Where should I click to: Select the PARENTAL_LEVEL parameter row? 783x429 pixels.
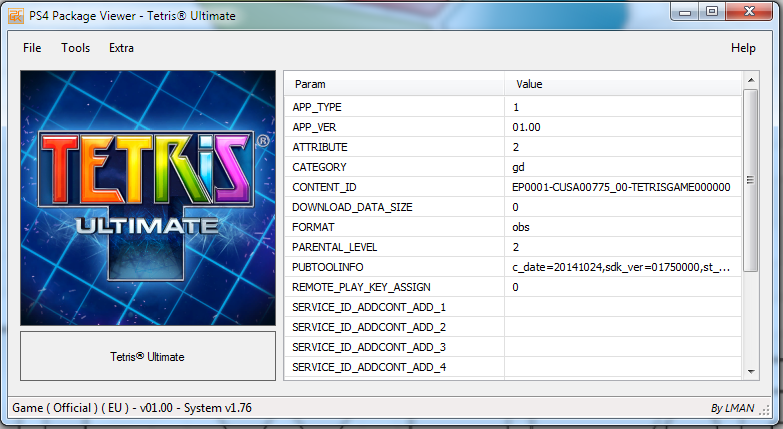coord(394,247)
